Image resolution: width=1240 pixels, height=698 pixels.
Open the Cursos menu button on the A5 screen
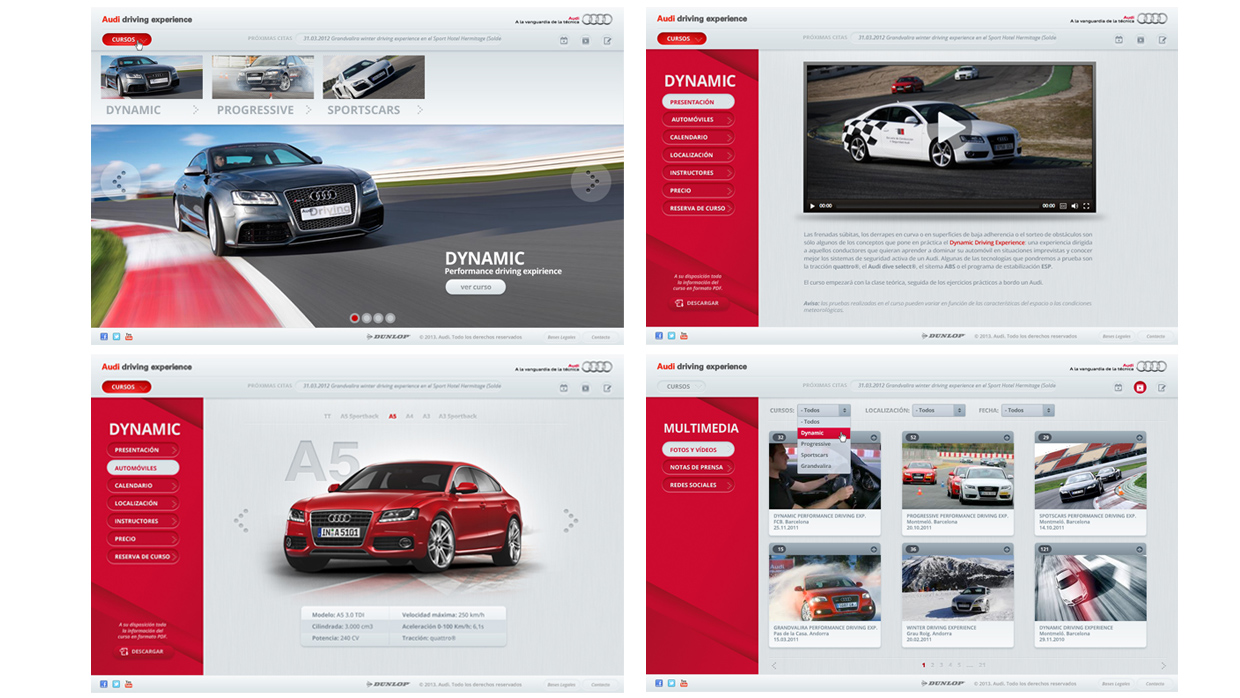[x=127, y=387]
